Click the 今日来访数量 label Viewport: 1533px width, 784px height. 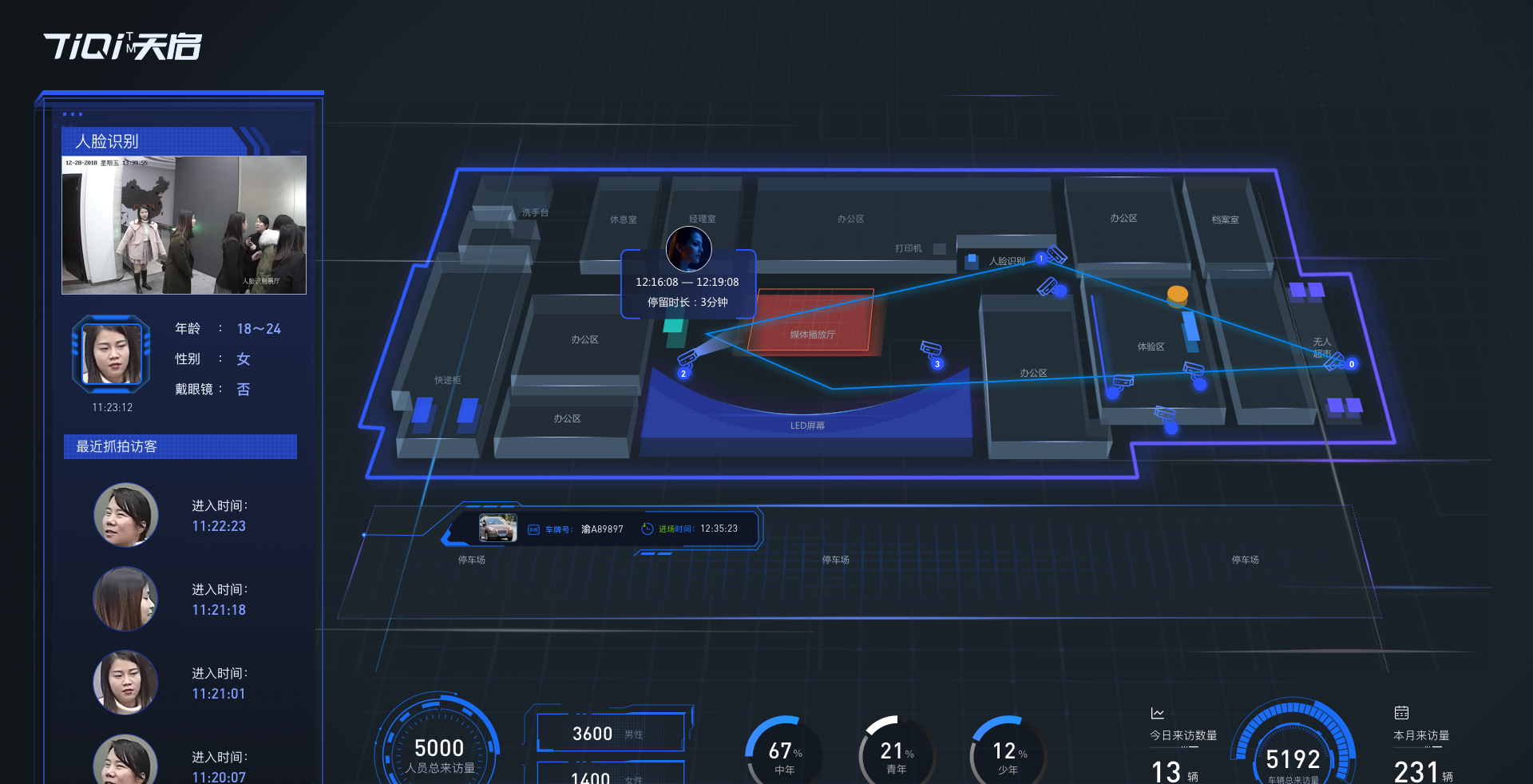coord(1183,735)
